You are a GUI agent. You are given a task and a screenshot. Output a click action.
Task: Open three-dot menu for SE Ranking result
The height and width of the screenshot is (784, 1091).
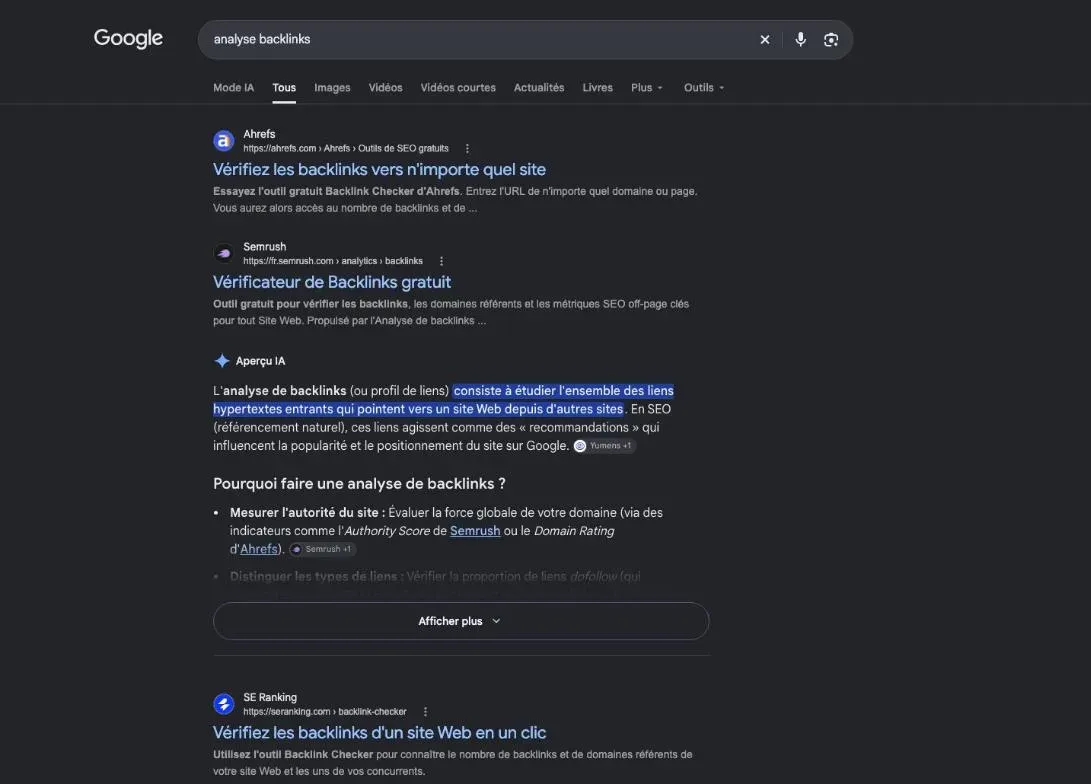coord(425,712)
